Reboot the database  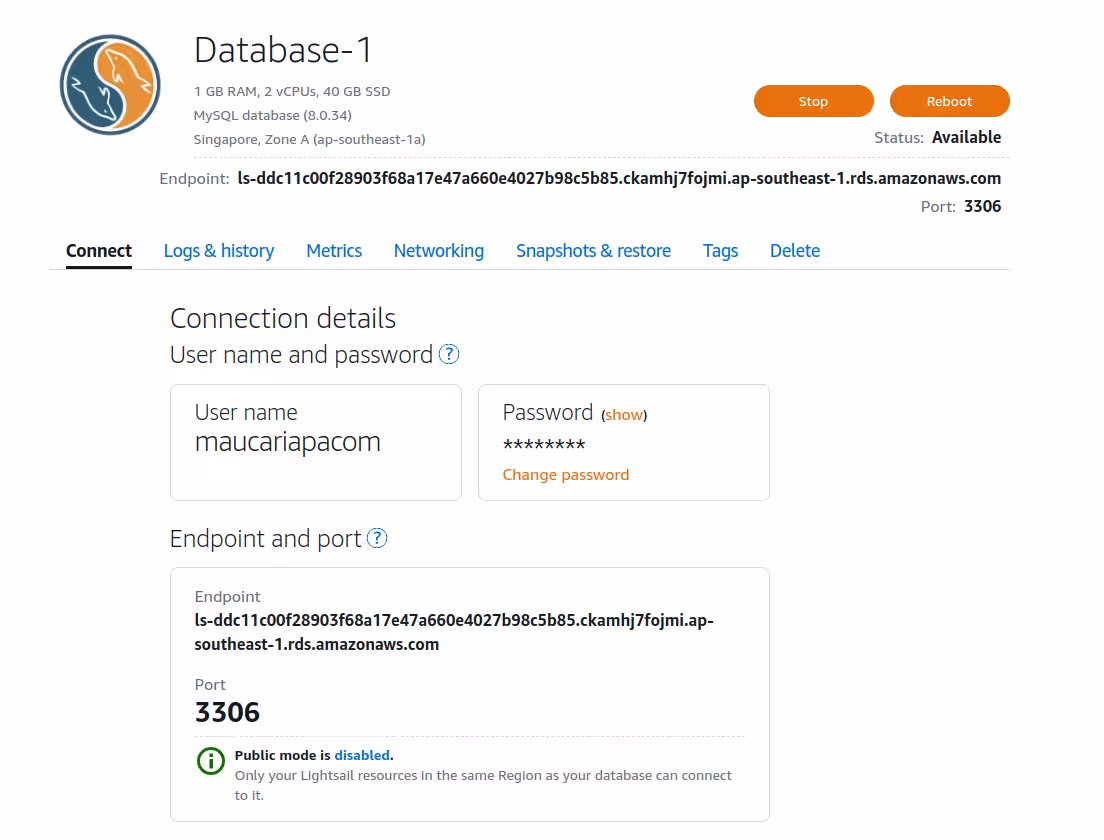point(949,101)
